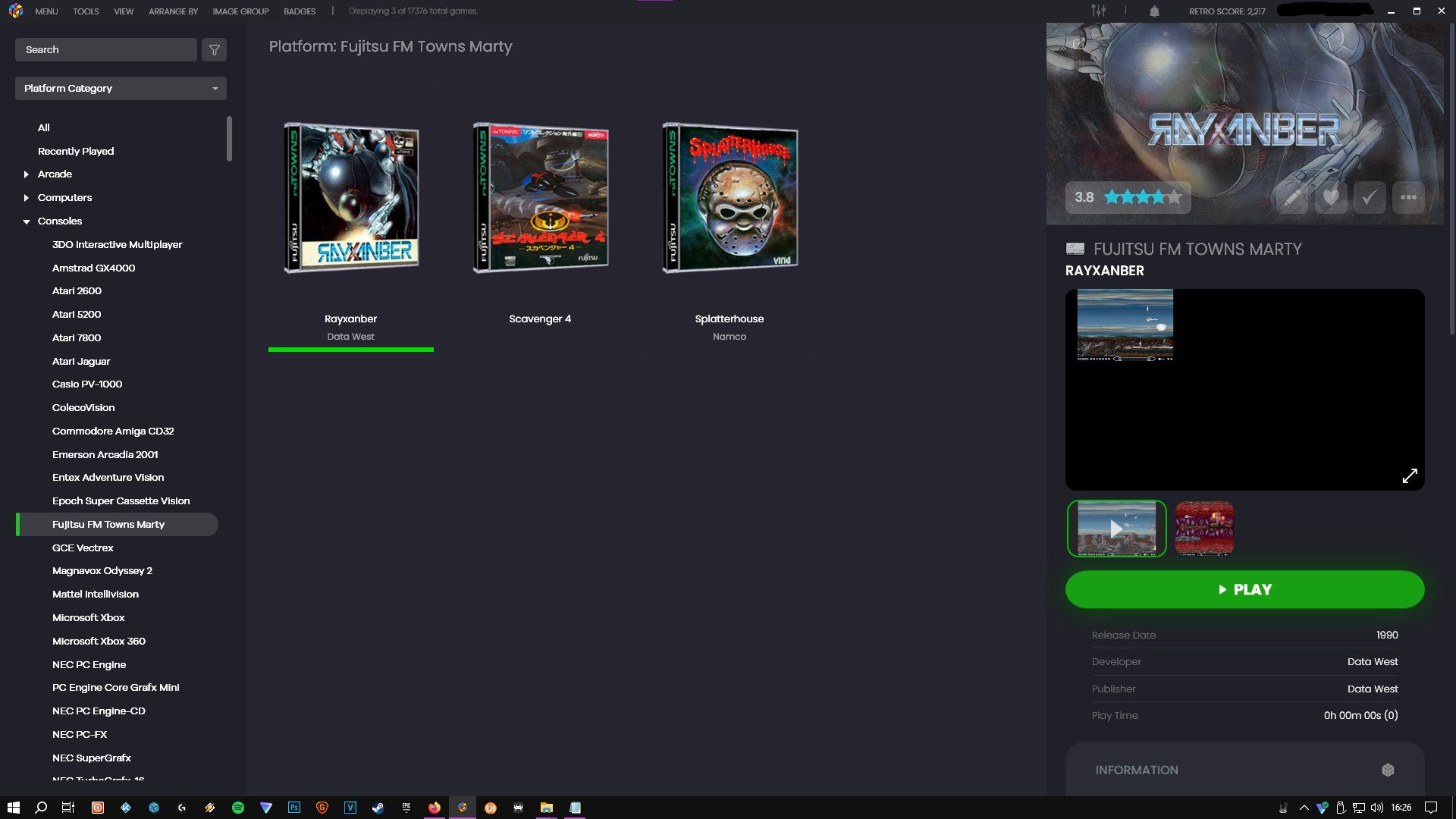This screenshot has width=1456, height=819.
Task: Click the Fujitsu FM Towns Marty platform icon
Action: tap(1075, 249)
